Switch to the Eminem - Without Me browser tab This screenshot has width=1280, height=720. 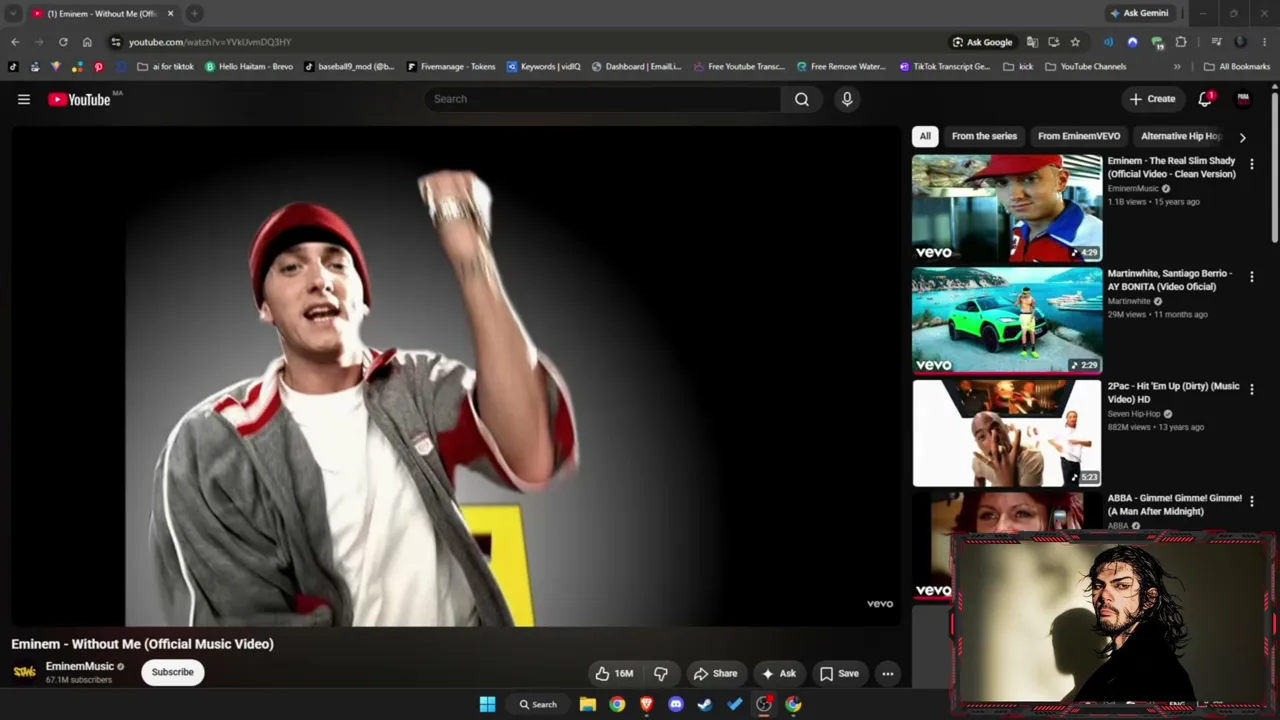tap(103, 14)
